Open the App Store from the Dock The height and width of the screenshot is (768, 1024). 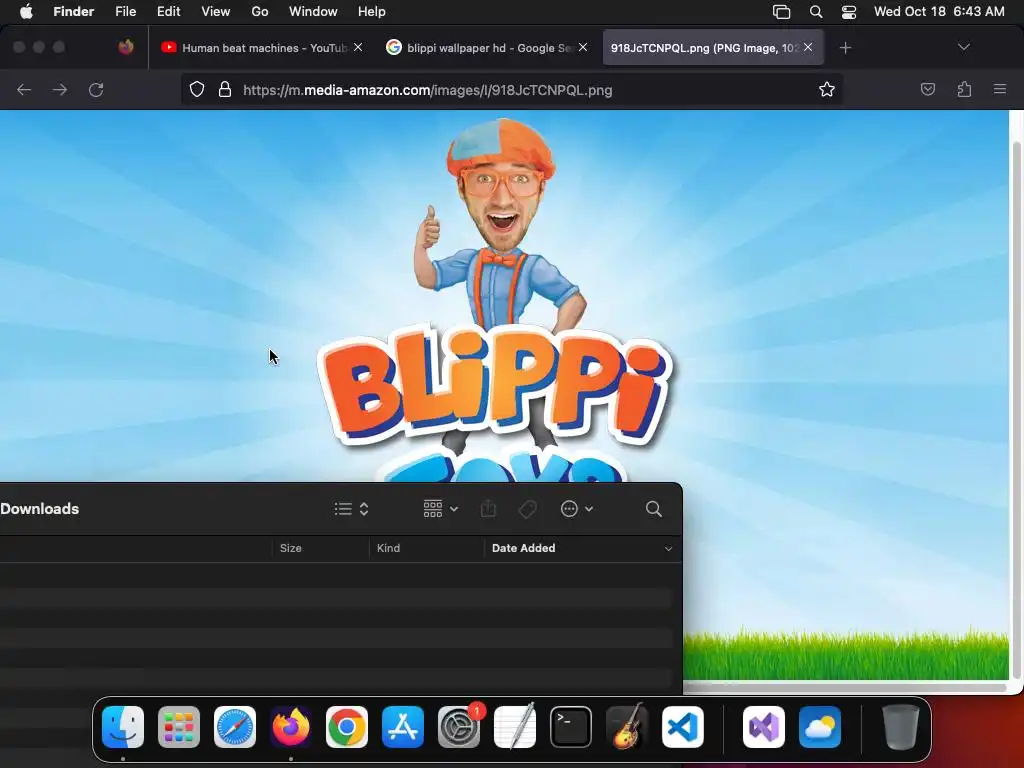[x=403, y=727]
